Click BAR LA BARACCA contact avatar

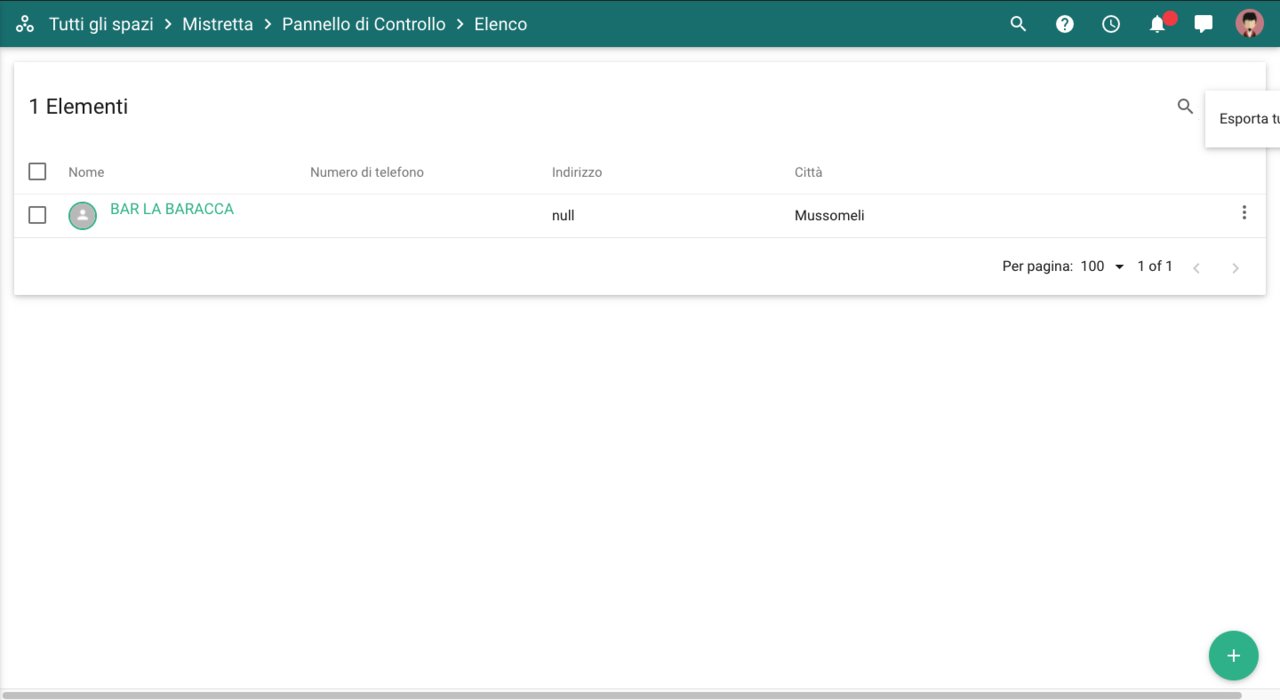tap(82, 215)
